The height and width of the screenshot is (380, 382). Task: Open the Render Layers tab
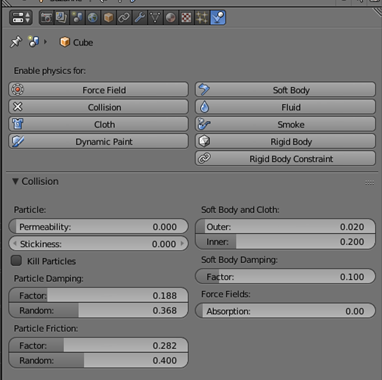[62, 18]
